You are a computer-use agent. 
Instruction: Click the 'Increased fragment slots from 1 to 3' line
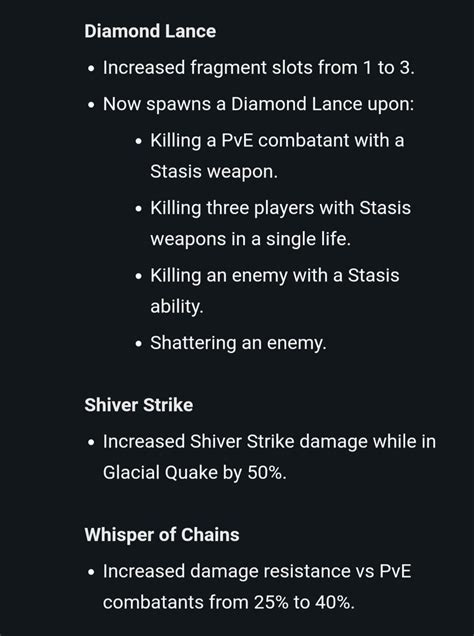(259, 67)
